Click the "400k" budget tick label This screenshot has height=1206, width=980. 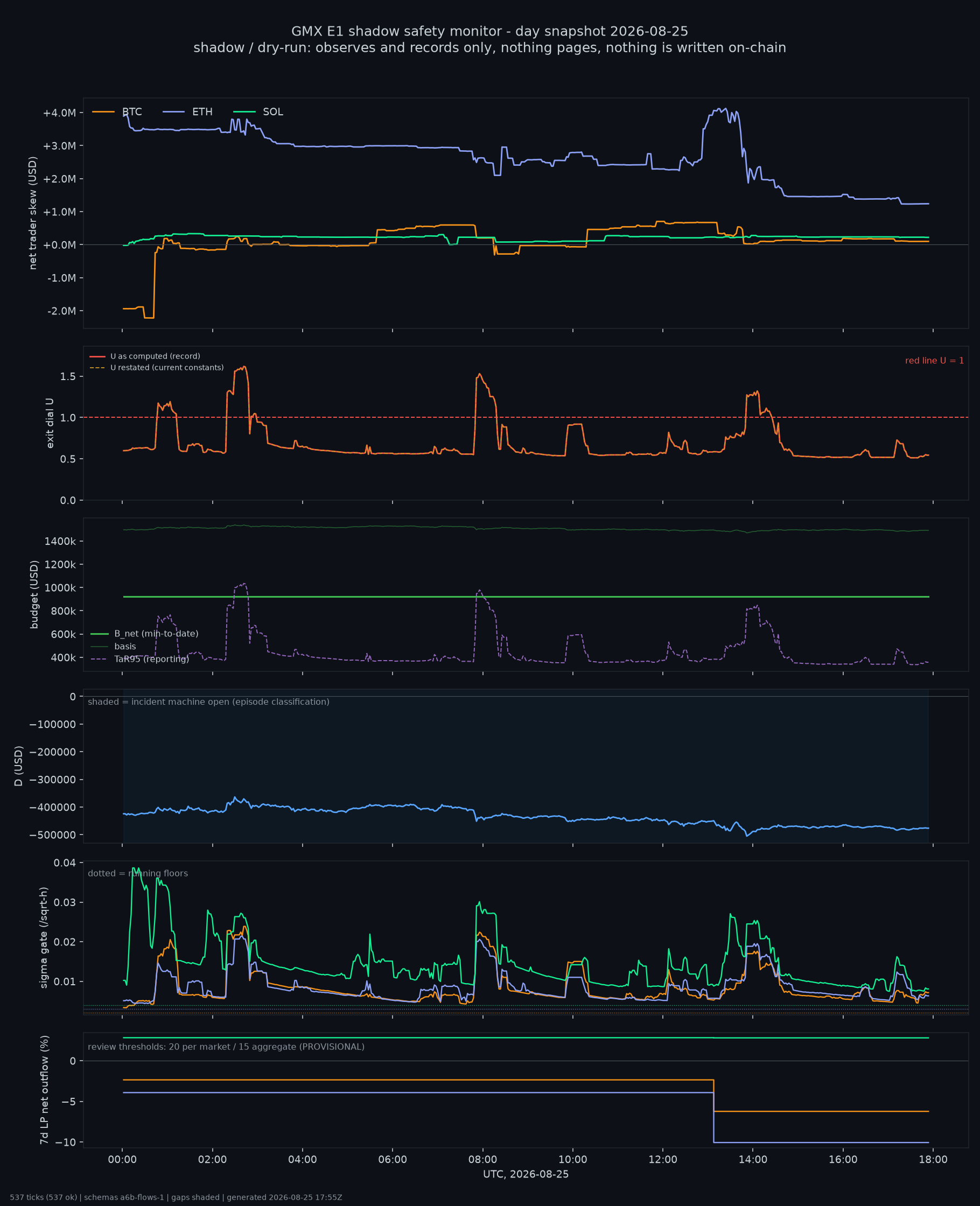coord(63,657)
